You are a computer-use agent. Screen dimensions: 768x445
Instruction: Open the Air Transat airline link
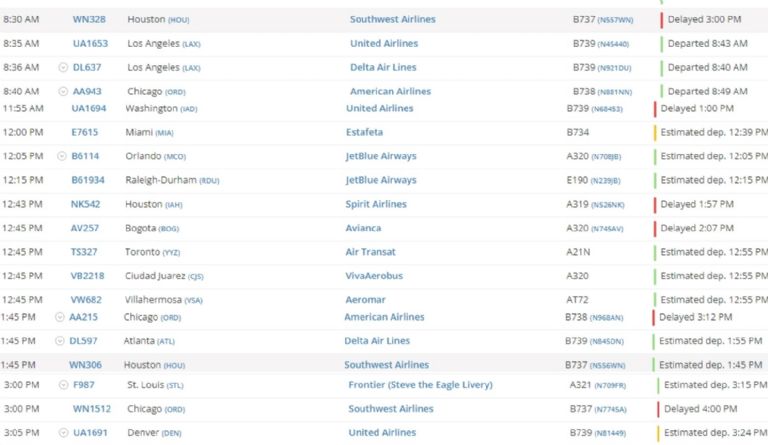click(x=370, y=252)
